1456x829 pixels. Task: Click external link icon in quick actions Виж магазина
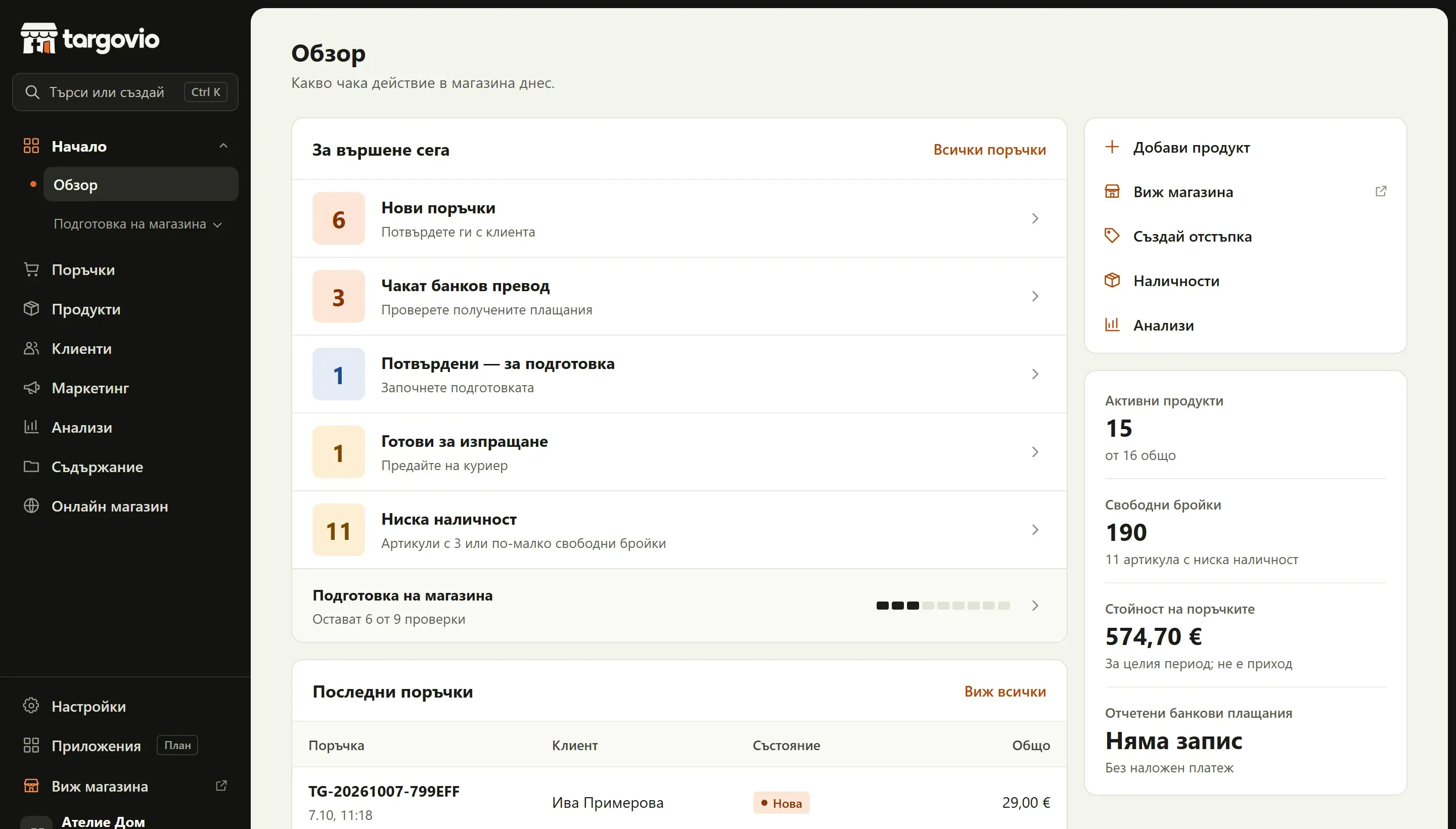(x=1381, y=191)
